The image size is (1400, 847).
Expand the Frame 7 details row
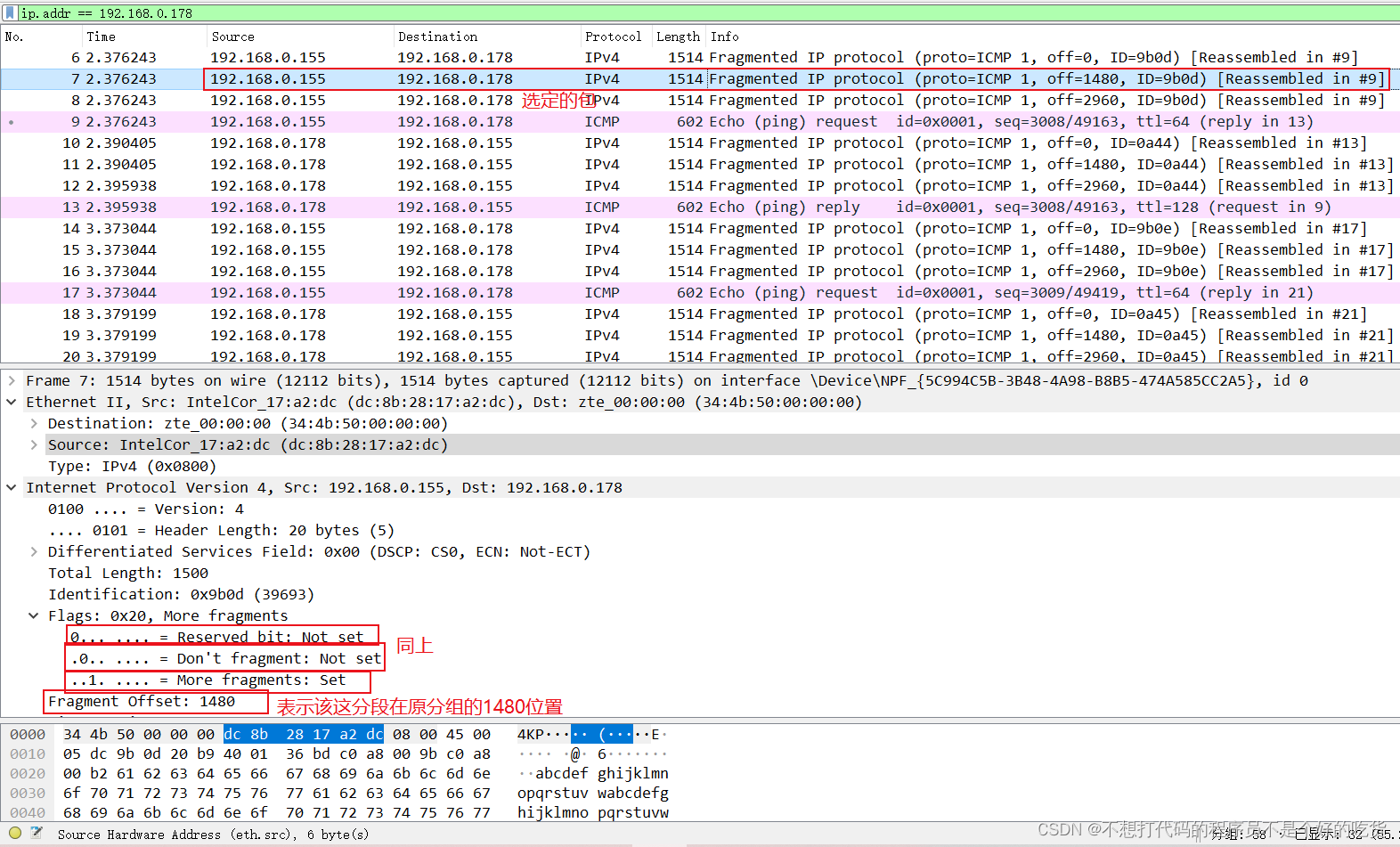click(x=11, y=380)
